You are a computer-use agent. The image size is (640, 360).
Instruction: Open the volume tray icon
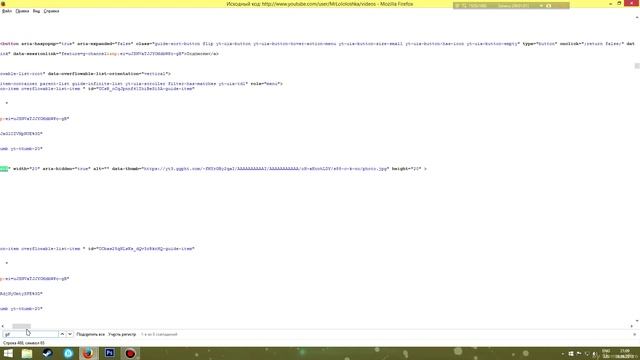pos(594,354)
